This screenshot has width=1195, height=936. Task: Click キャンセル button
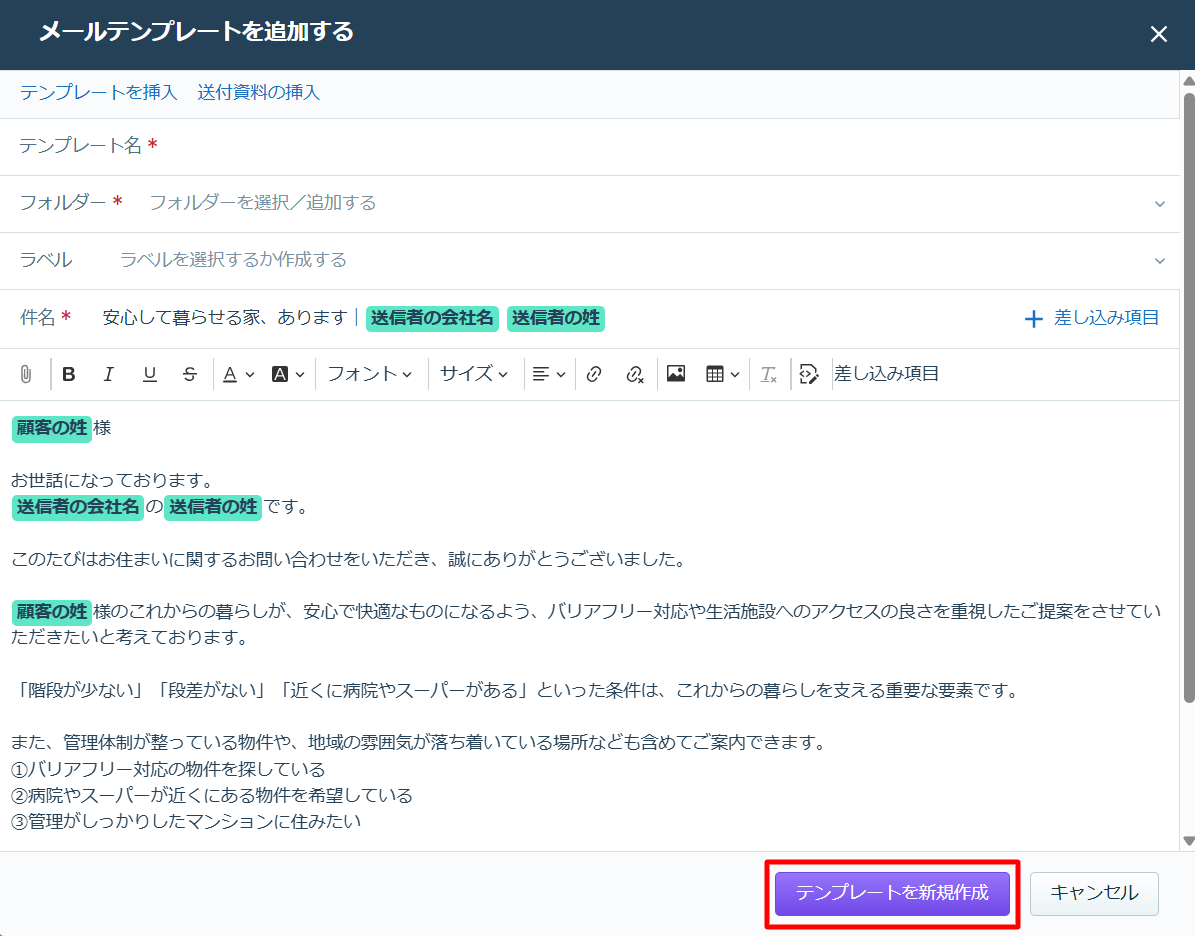[1094, 893]
